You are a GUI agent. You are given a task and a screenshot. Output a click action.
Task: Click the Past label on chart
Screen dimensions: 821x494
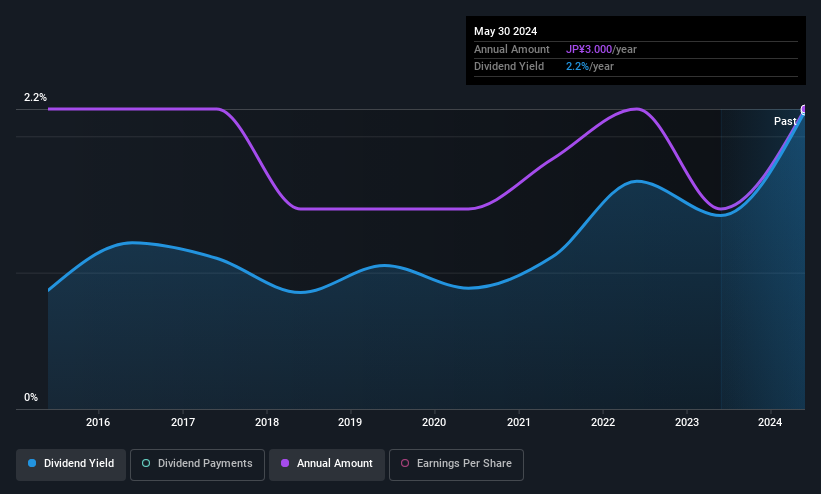point(785,122)
